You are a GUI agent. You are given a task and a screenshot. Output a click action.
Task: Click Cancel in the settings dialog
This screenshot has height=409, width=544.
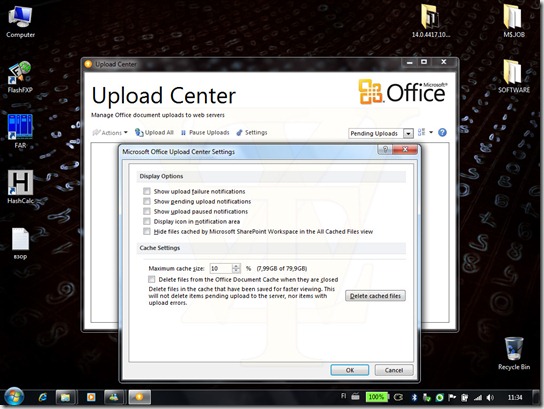point(394,370)
